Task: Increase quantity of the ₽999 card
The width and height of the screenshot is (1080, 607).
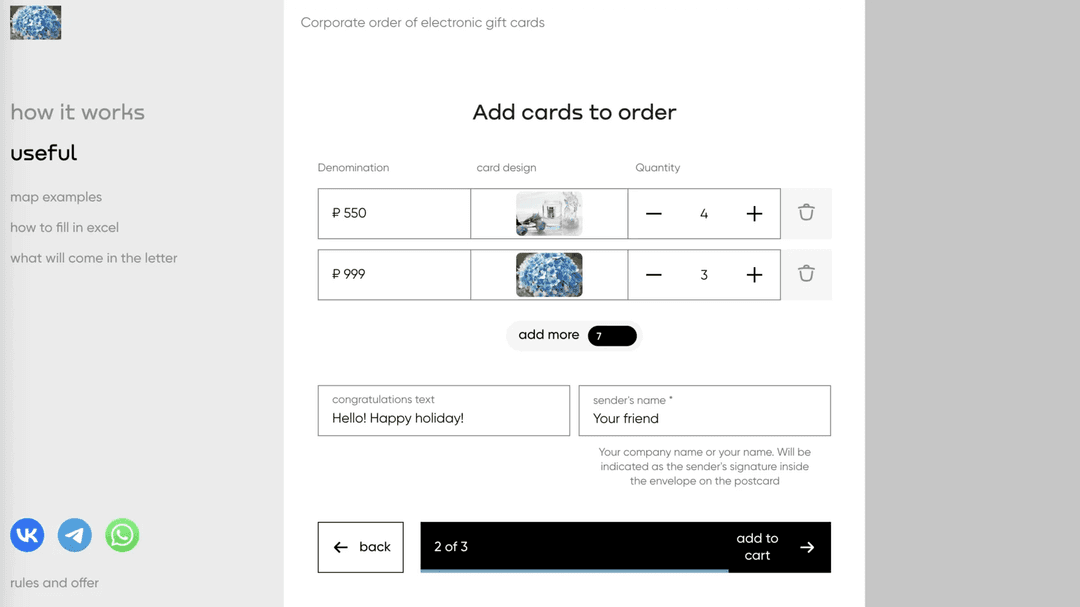Action: point(754,274)
